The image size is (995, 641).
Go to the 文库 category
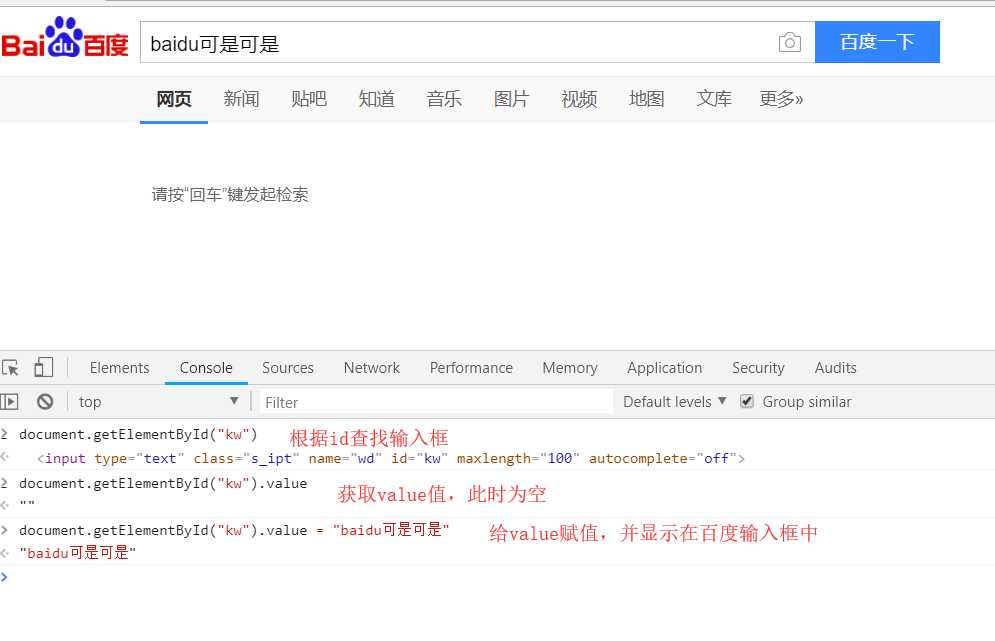click(714, 99)
